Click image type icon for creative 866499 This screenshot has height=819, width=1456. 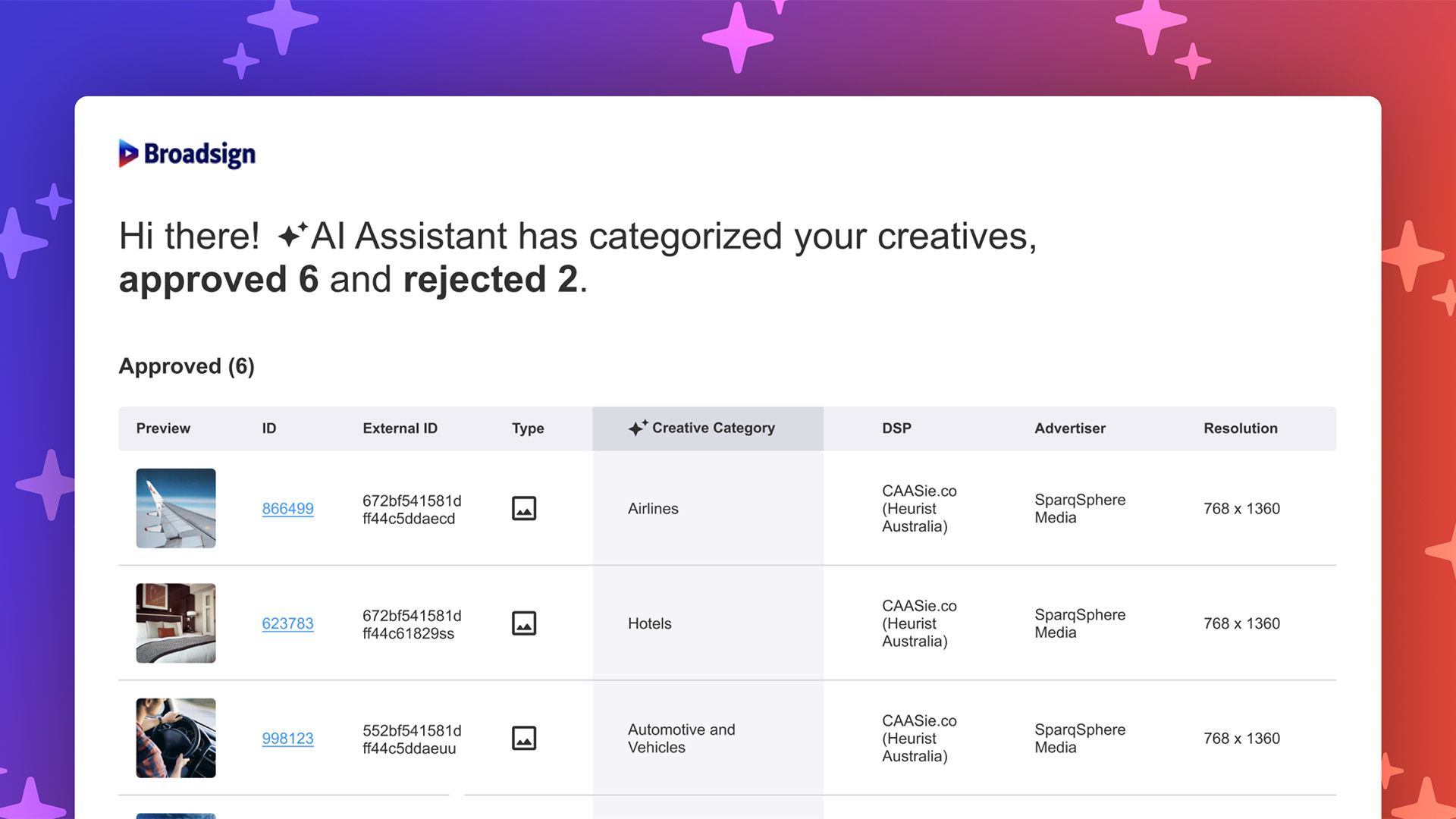pyautogui.click(x=524, y=508)
